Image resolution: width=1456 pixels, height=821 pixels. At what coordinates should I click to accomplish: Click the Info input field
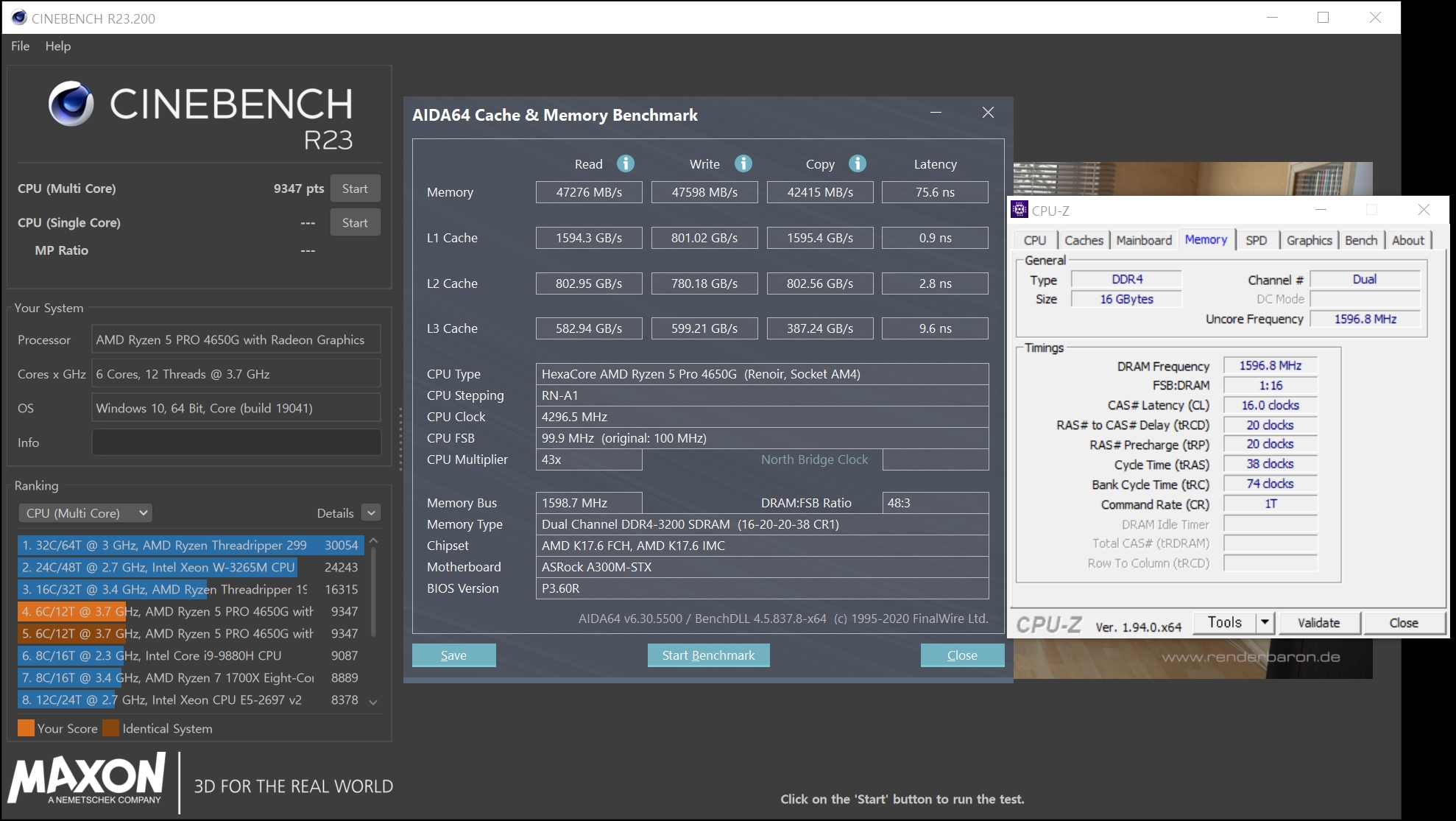click(236, 443)
